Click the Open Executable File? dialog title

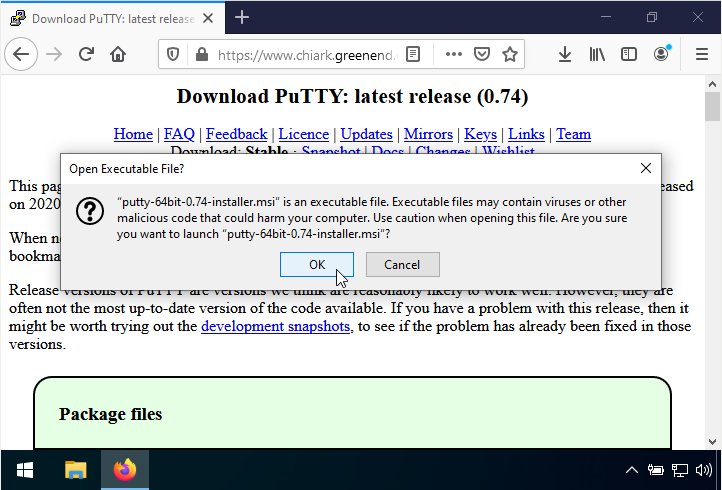coord(127,169)
